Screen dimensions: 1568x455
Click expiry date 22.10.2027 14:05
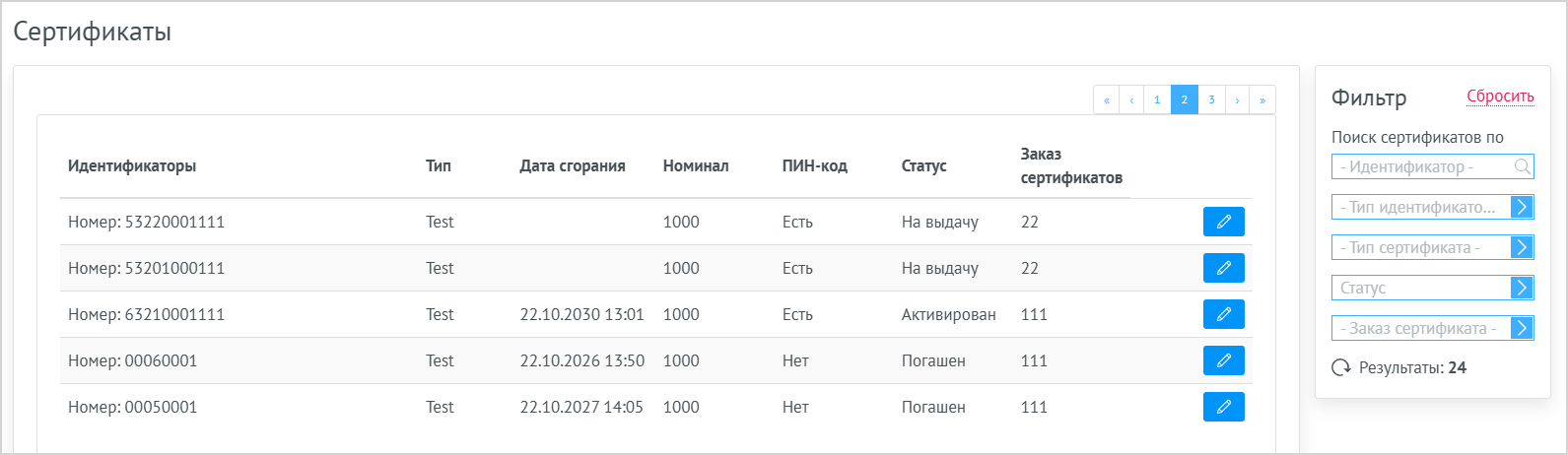tap(581, 407)
